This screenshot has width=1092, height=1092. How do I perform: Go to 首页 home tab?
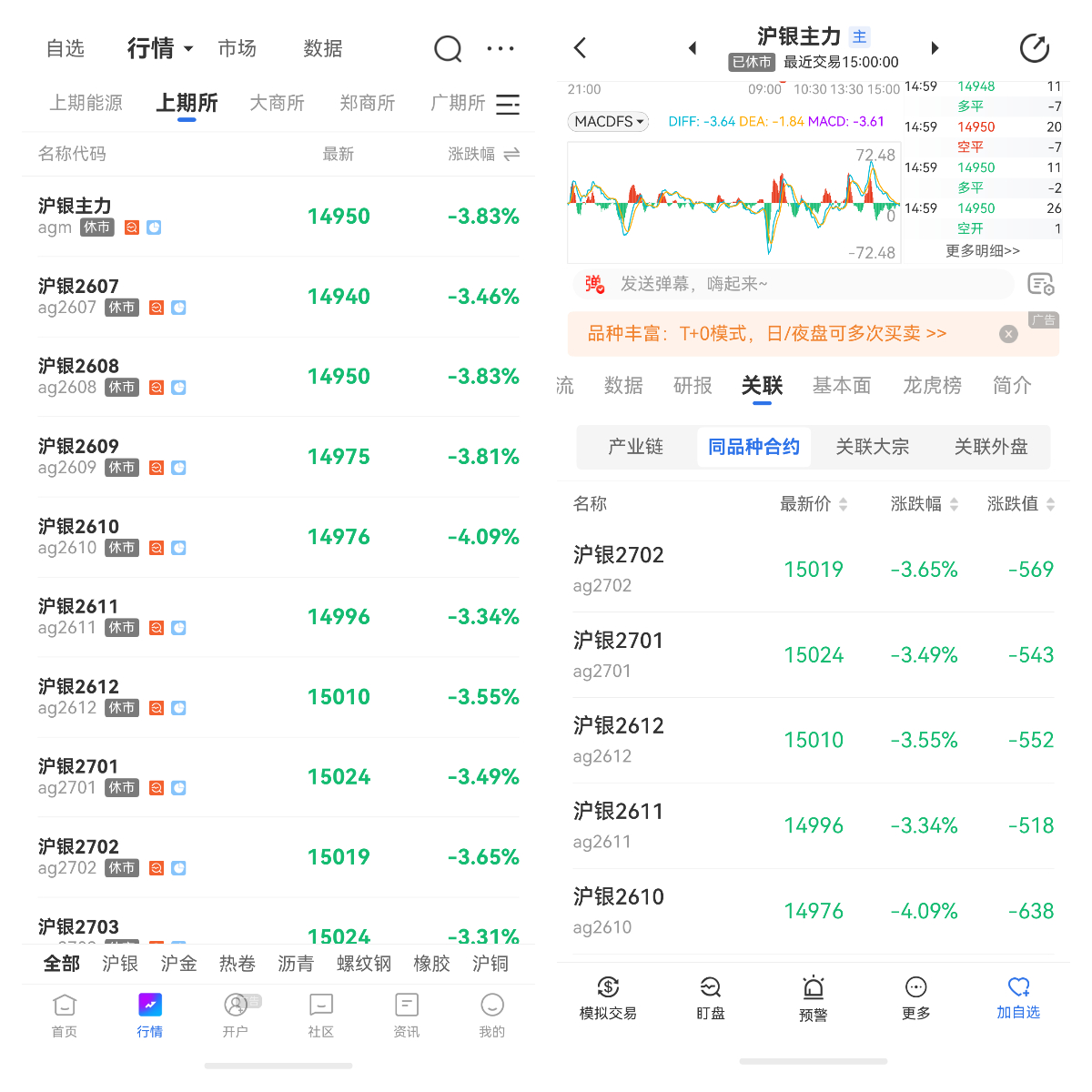click(x=65, y=1016)
